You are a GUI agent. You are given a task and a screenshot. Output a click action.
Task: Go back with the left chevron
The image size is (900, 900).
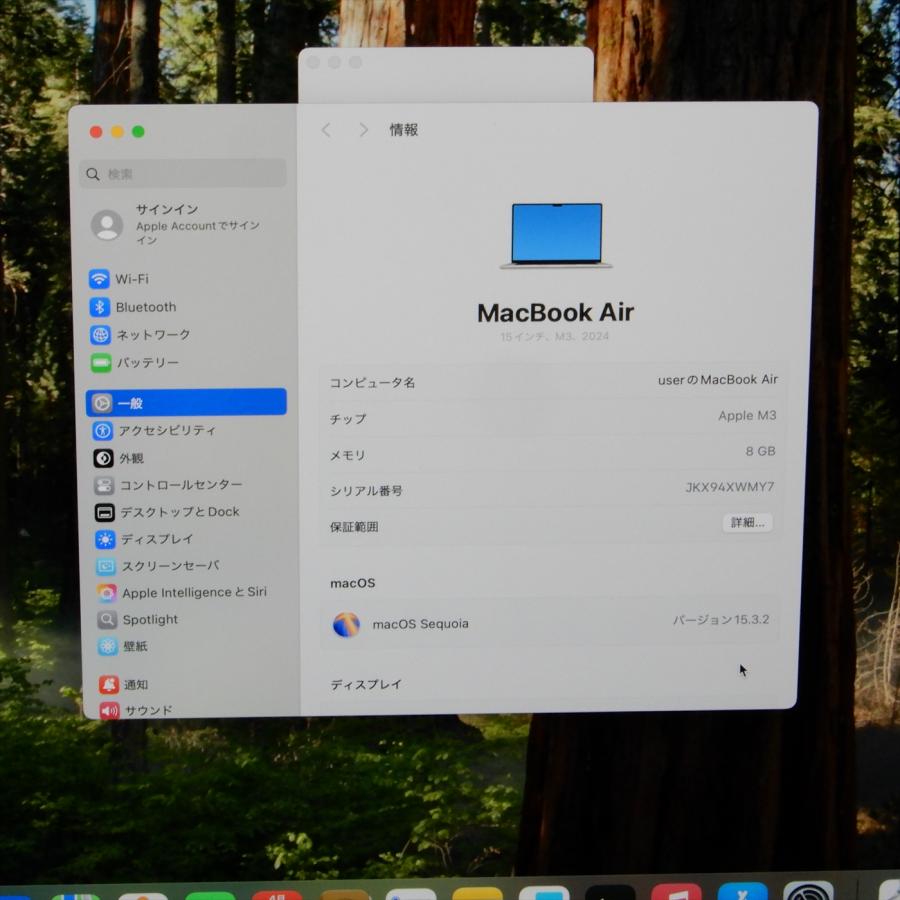(x=326, y=130)
